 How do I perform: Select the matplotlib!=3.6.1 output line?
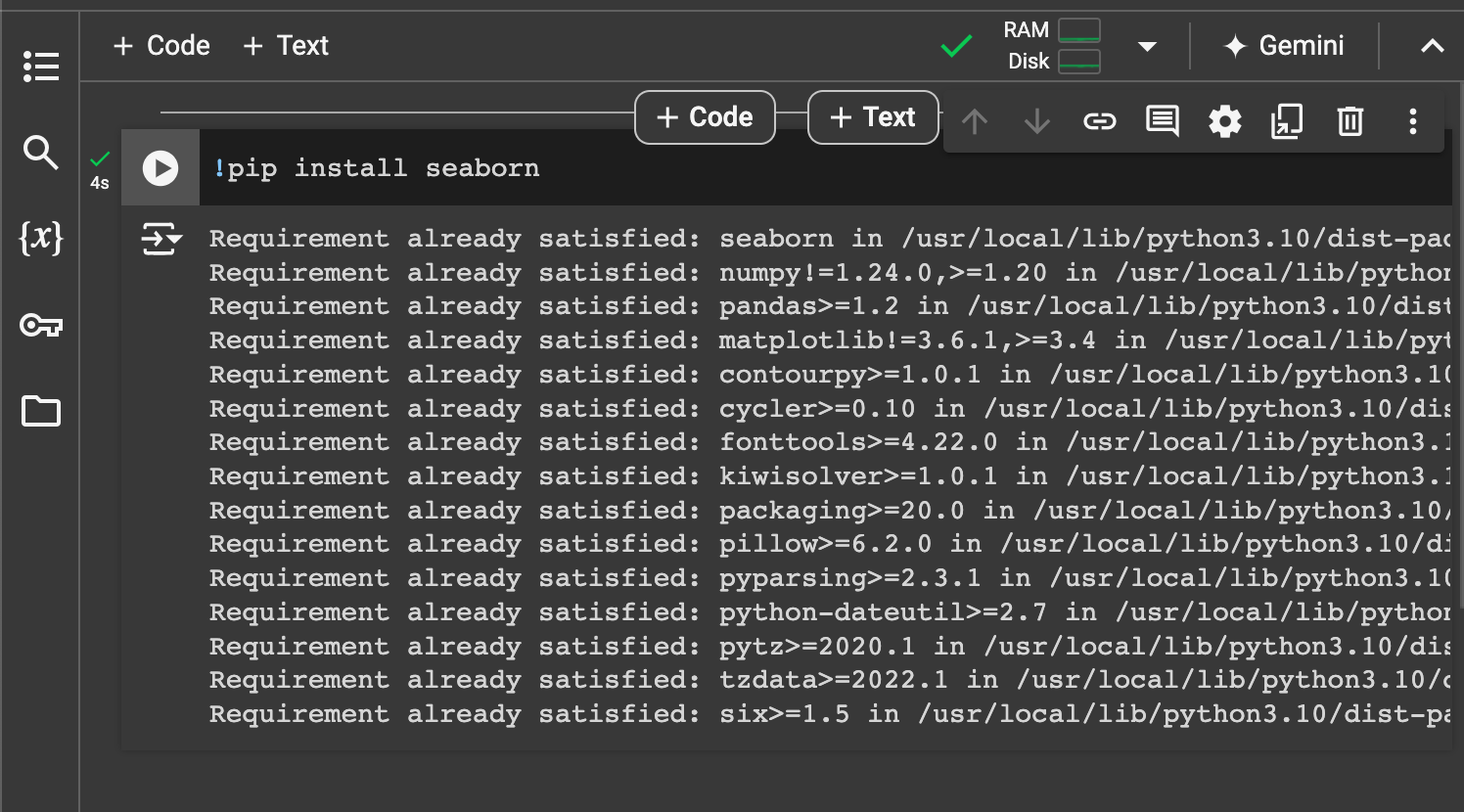coord(829,340)
